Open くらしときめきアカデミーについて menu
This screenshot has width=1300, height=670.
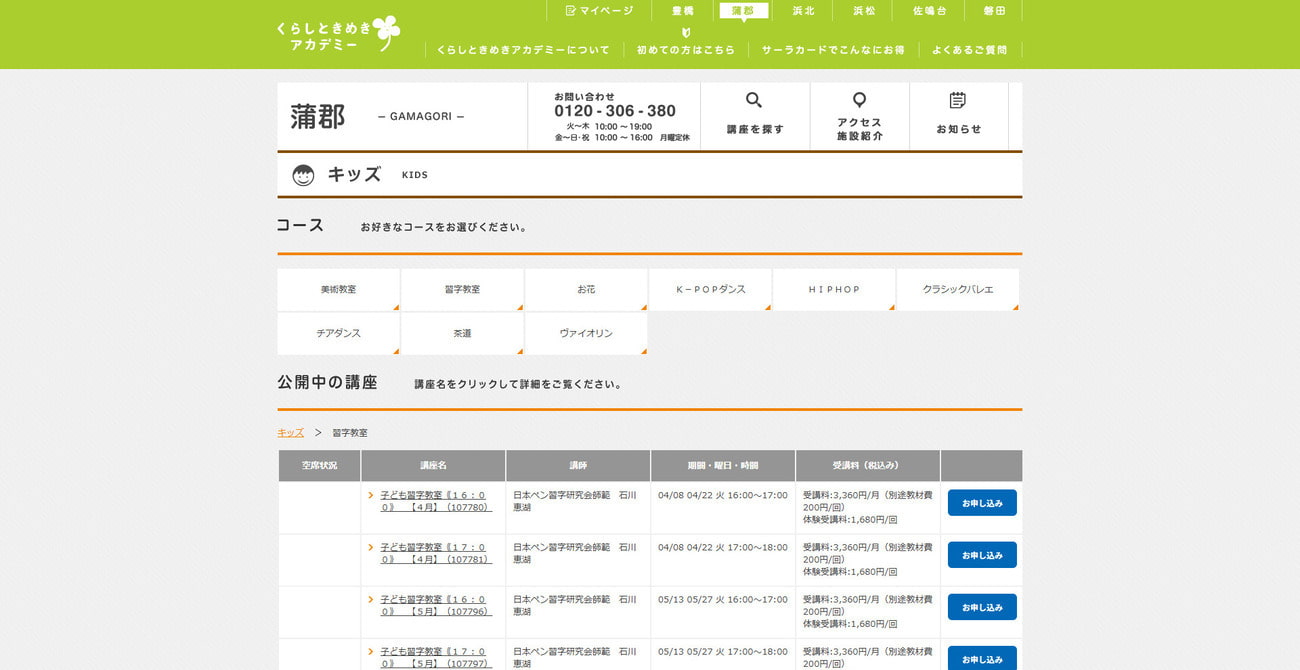523,50
